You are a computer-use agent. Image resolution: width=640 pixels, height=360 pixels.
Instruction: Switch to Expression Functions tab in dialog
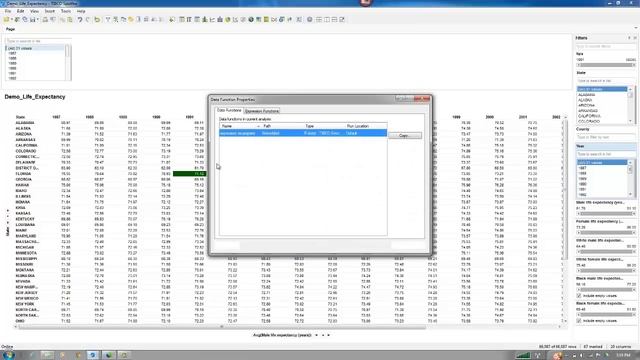[262, 111]
